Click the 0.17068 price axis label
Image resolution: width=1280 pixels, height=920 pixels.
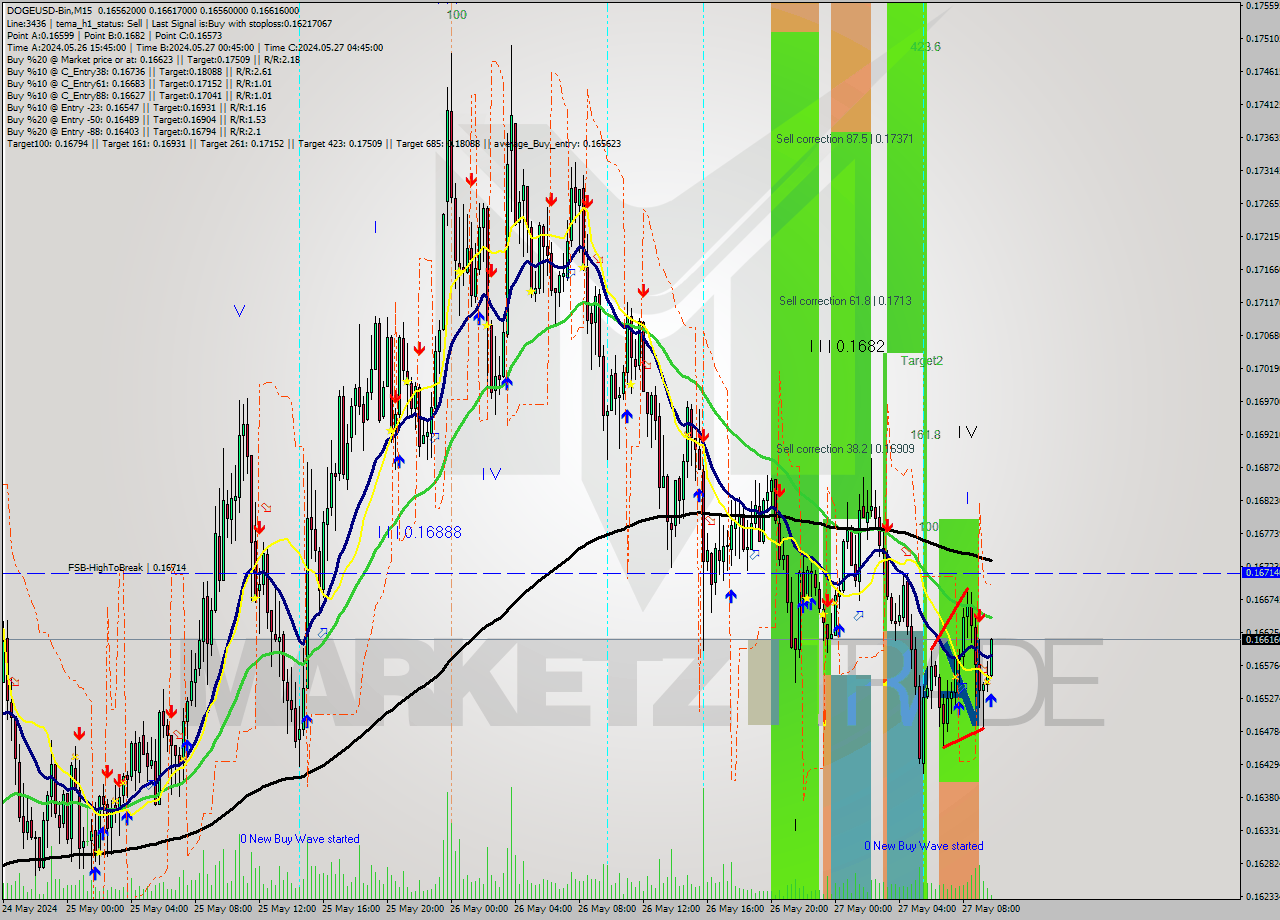coord(1263,336)
